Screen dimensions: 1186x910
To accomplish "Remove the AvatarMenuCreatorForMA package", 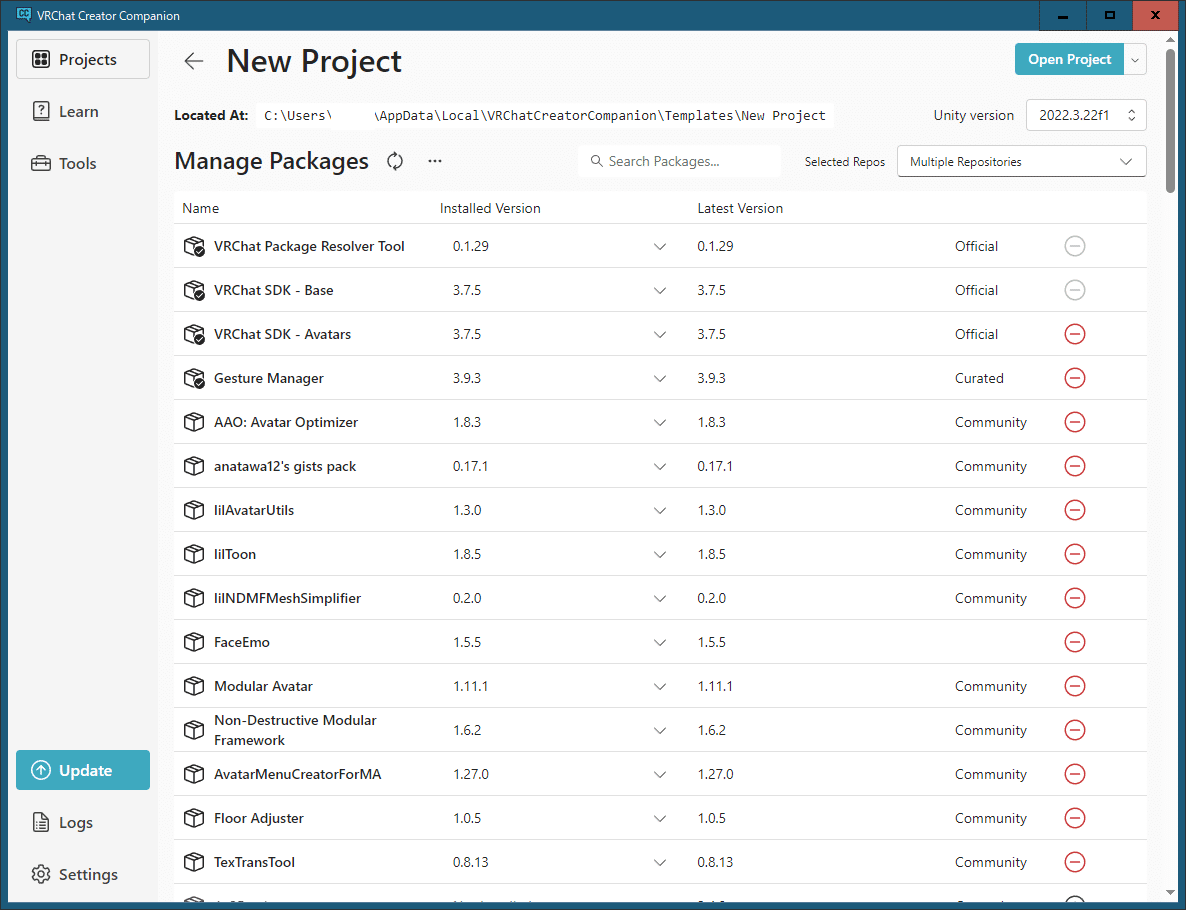I will (1075, 774).
